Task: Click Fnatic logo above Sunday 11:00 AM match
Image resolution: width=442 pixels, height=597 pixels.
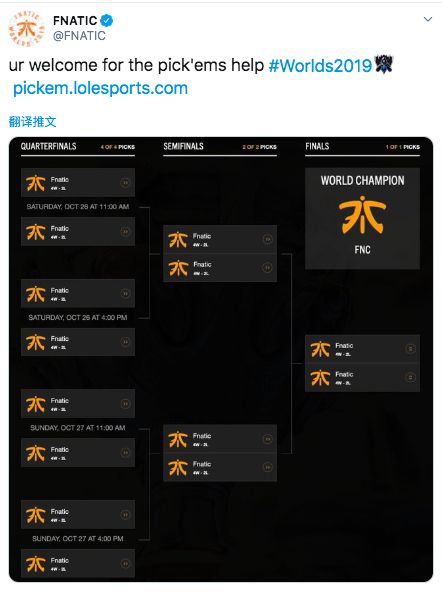Action: click(35, 404)
